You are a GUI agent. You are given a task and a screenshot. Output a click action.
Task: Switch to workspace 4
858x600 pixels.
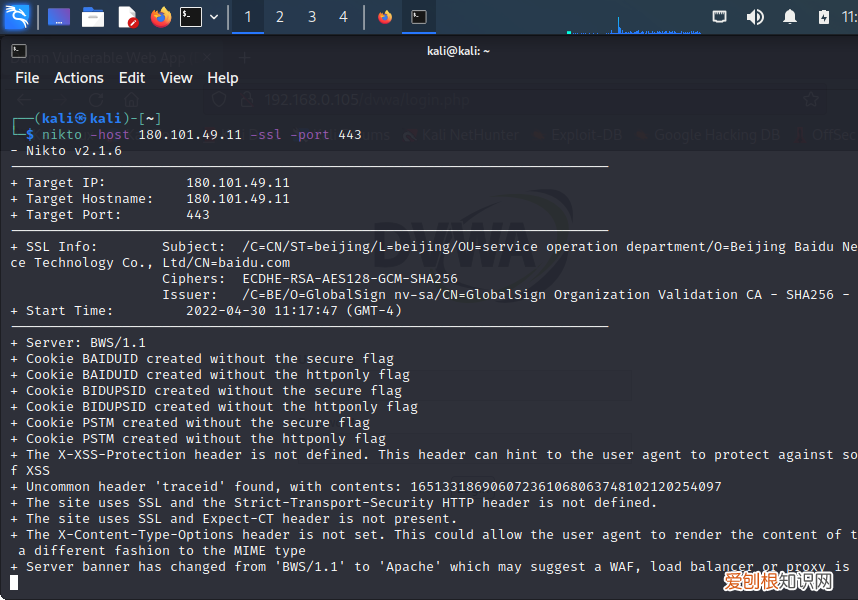[343, 17]
